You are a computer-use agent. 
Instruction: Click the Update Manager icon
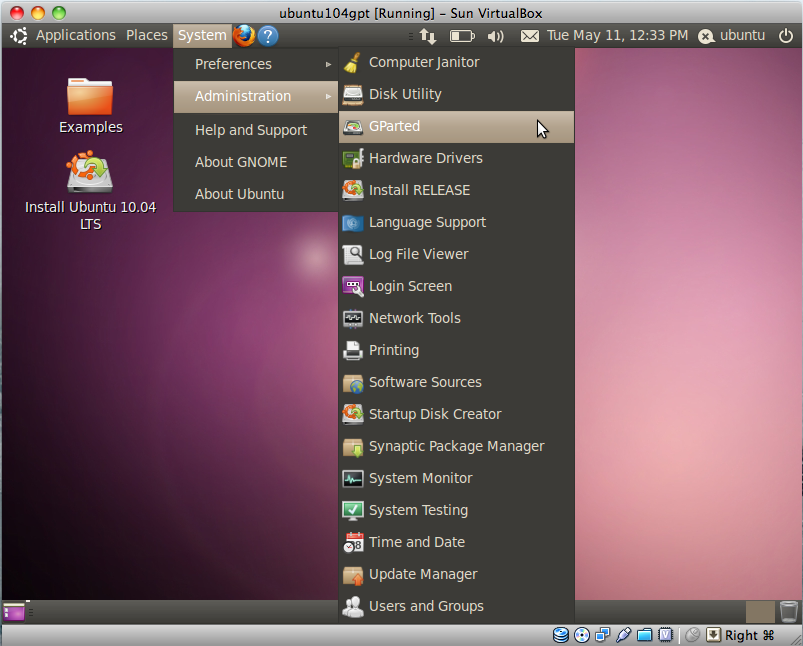(353, 575)
